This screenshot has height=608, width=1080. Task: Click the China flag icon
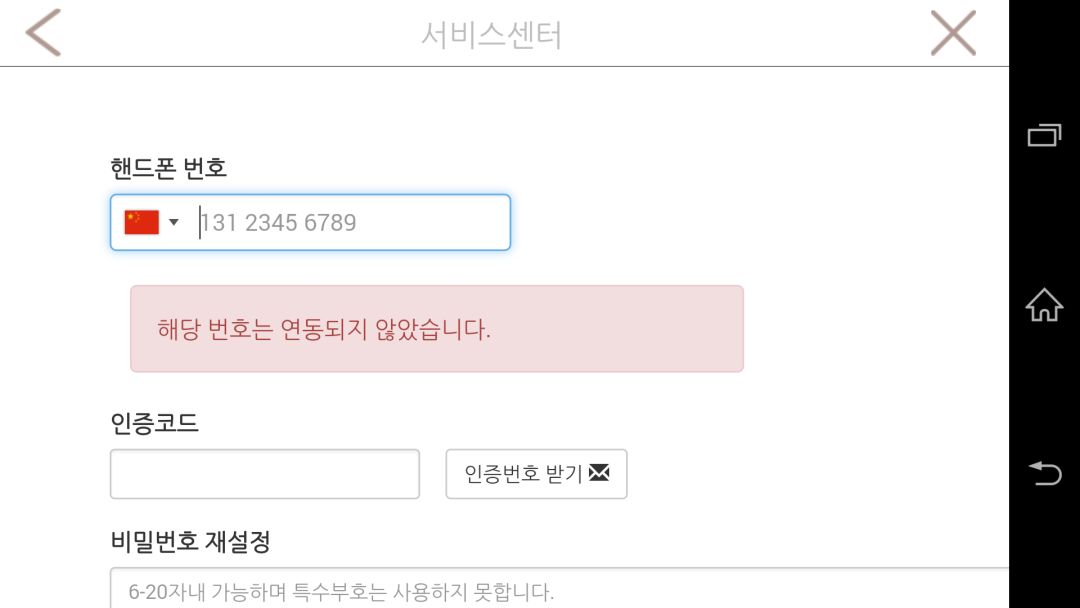[x=141, y=222]
